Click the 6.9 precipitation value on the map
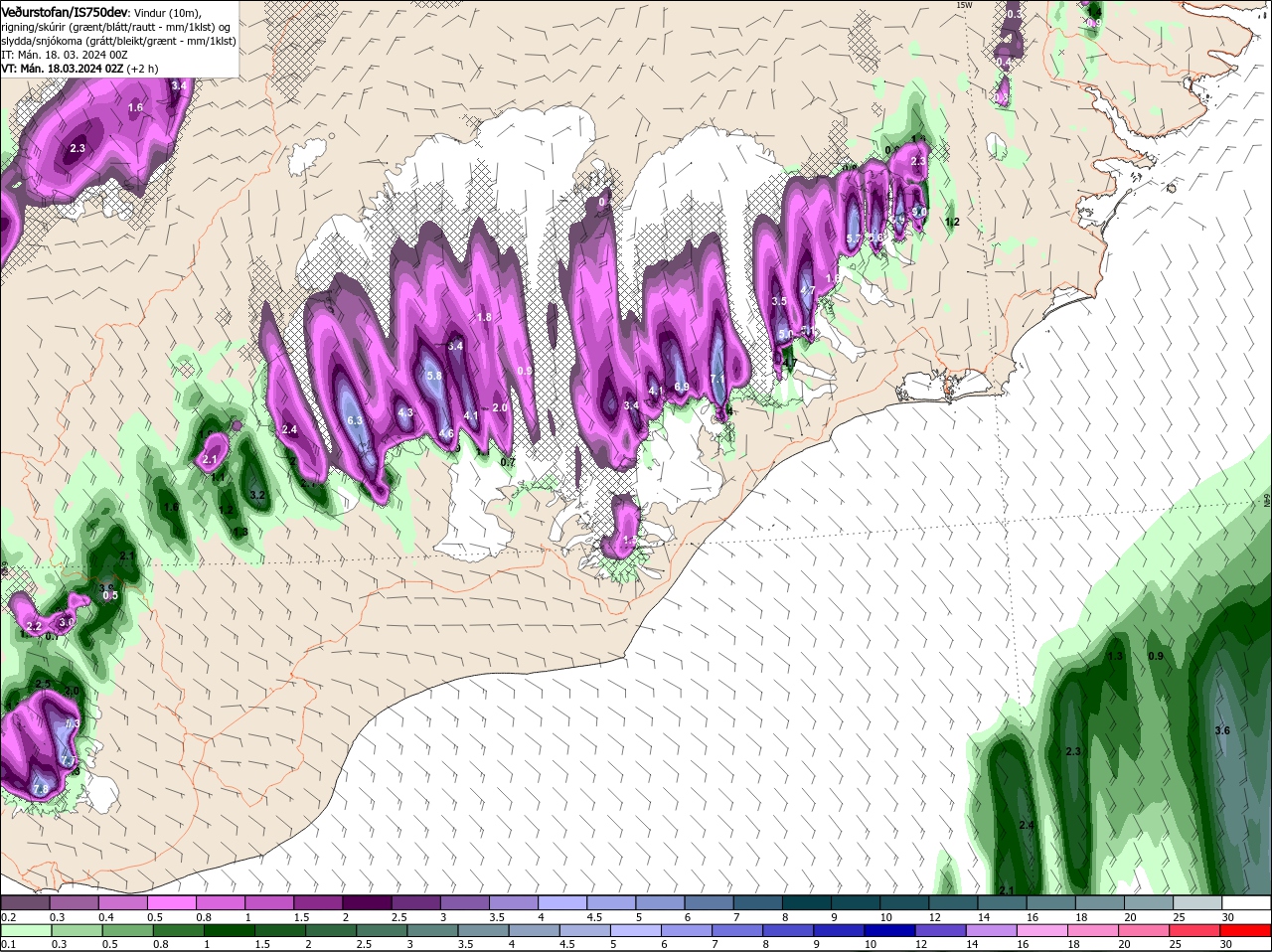The image size is (1272, 952). point(681,387)
